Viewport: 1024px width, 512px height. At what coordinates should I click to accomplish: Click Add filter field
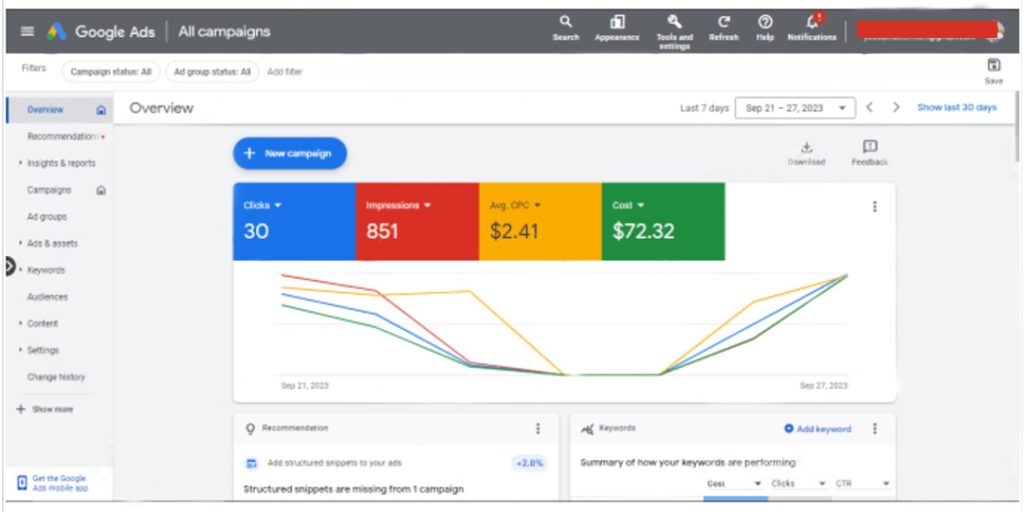pyautogui.click(x=285, y=72)
